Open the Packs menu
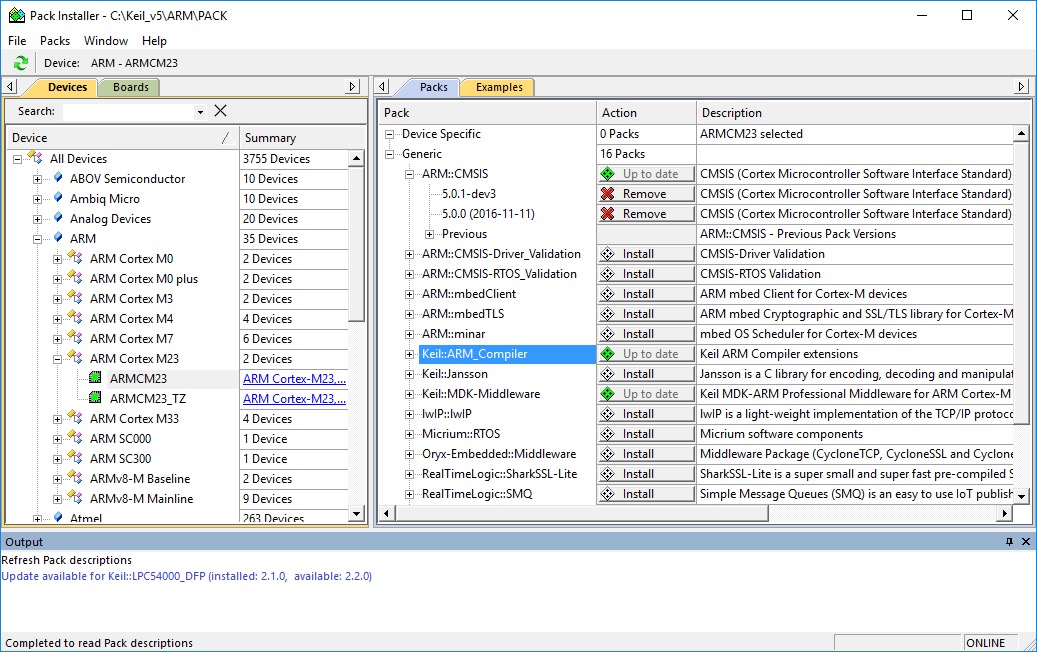 pyautogui.click(x=55, y=41)
